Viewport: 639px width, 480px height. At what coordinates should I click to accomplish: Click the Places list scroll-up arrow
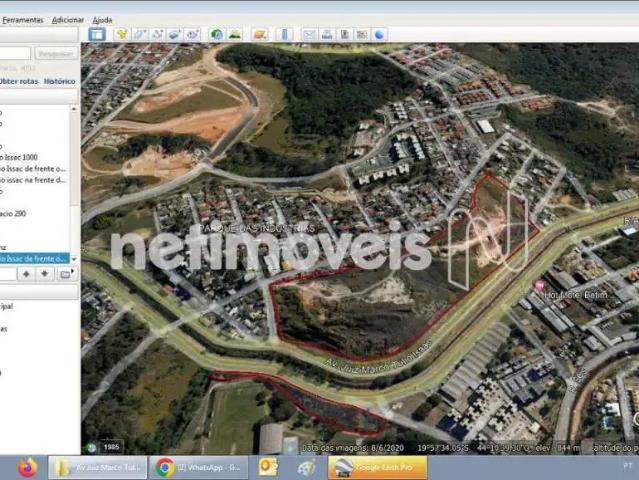coord(74,109)
